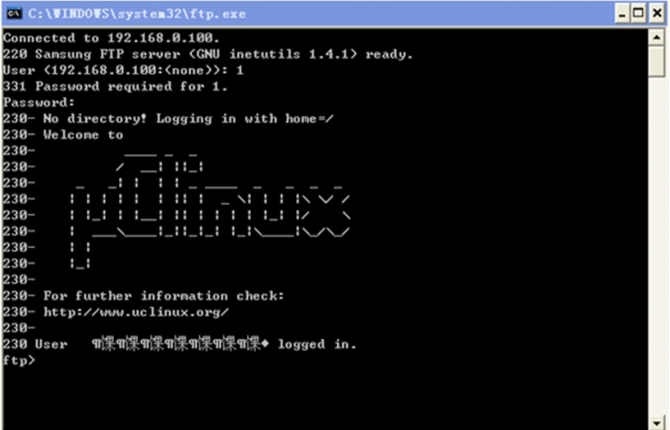Click the empty scrollbar track below the thumb

[656, 246]
